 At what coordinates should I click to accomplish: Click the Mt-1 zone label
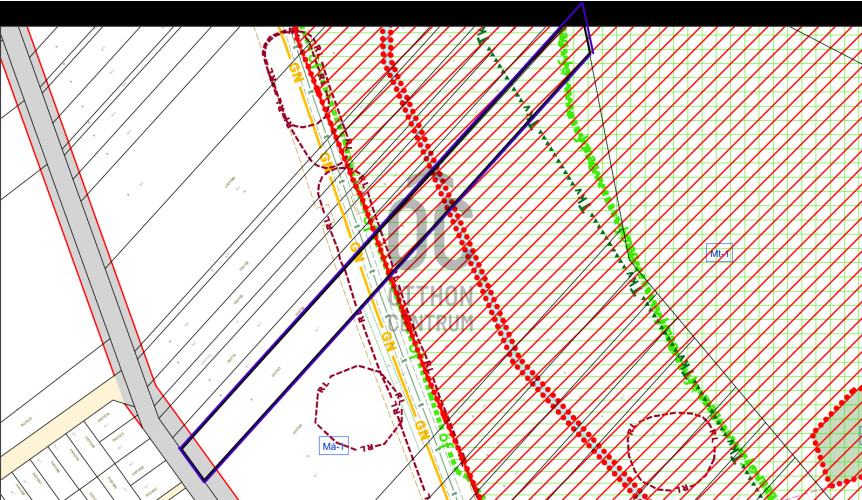click(x=719, y=254)
